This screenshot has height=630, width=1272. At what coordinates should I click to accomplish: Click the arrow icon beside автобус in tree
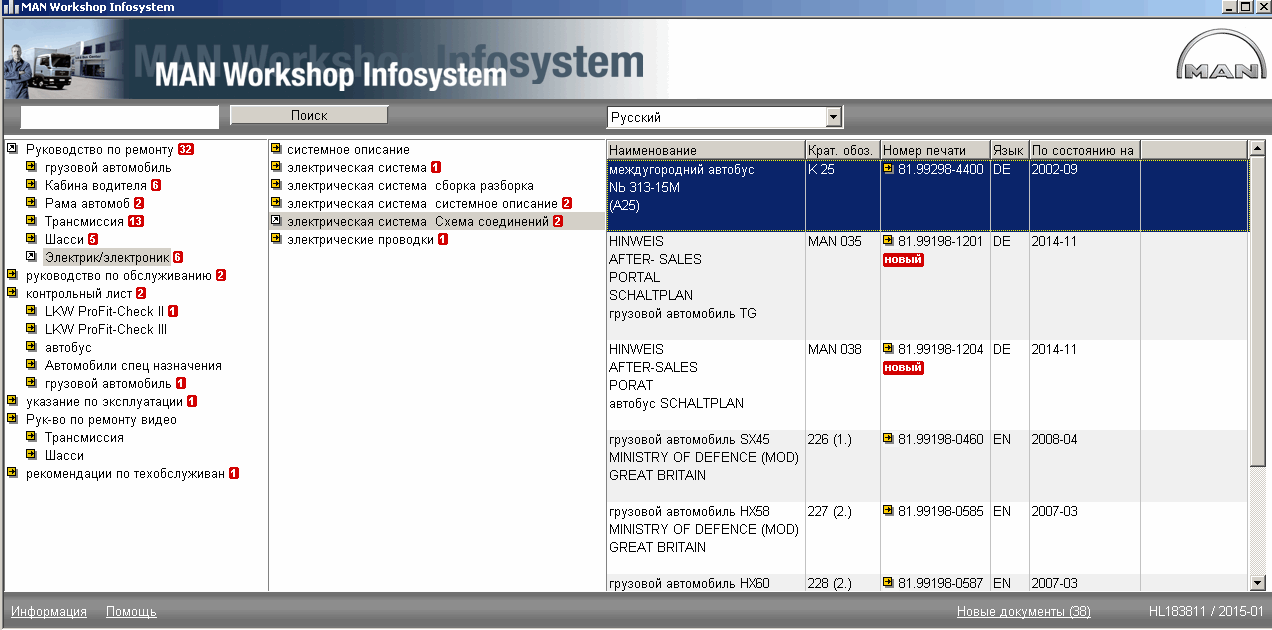point(31,347)
